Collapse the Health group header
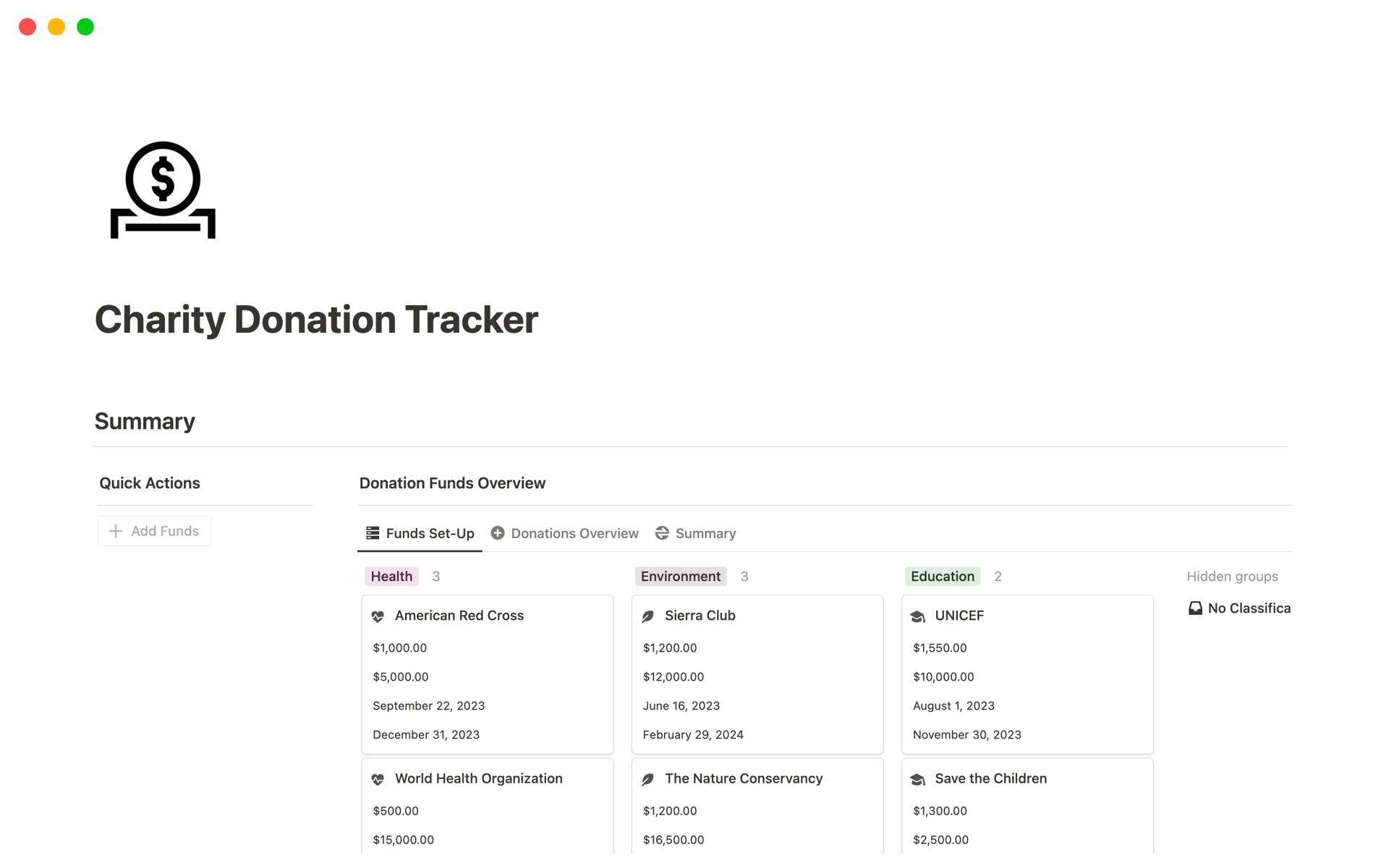This screenshot has height=868, width=1389. pos(391,576)
